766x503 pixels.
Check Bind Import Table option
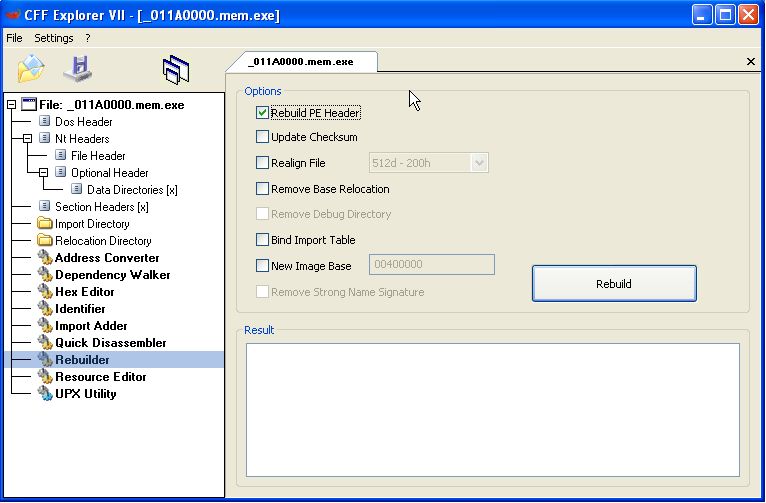(262, 239)
